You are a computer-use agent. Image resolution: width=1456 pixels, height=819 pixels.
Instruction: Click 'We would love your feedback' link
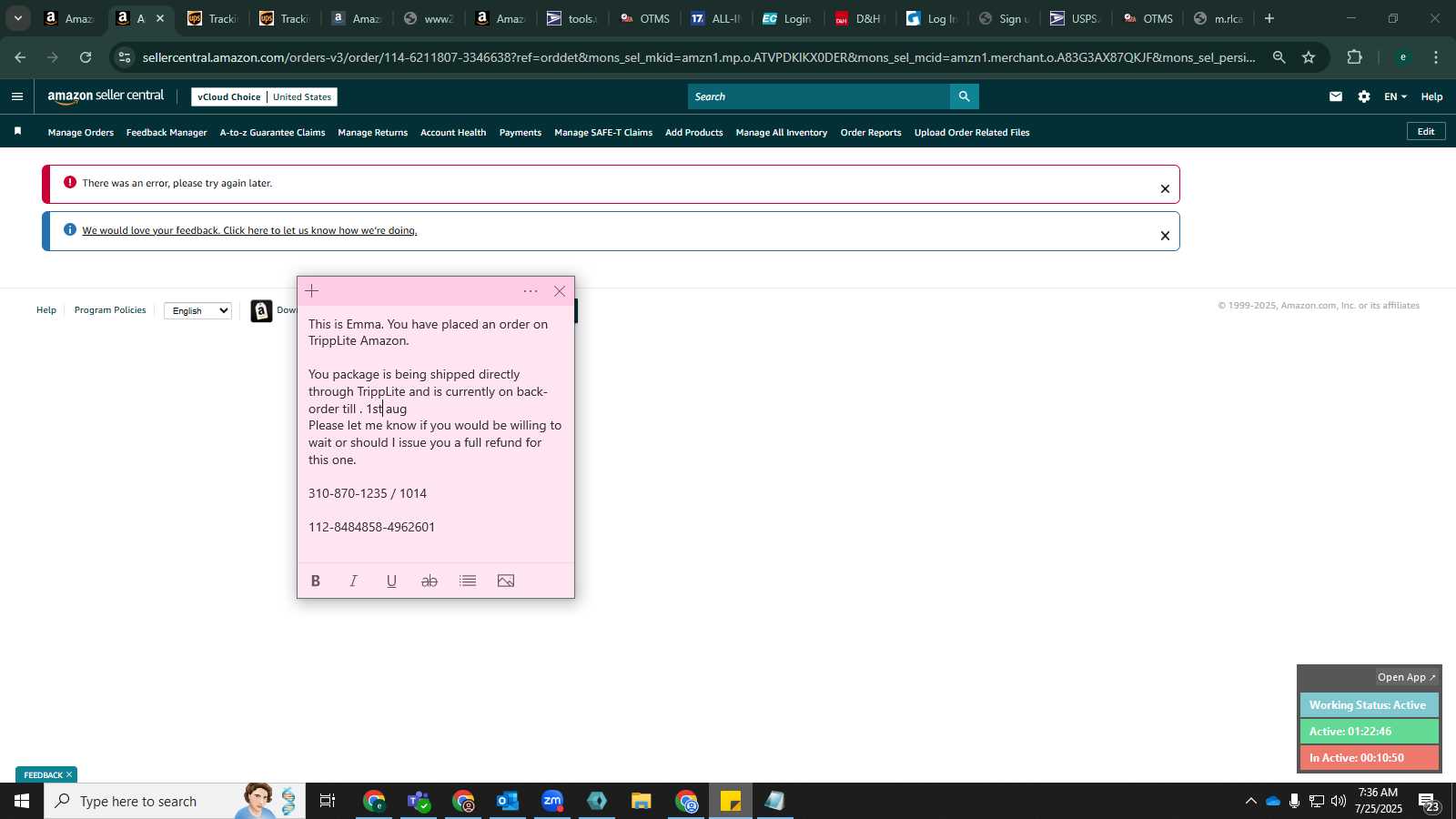tap(249, 230)
